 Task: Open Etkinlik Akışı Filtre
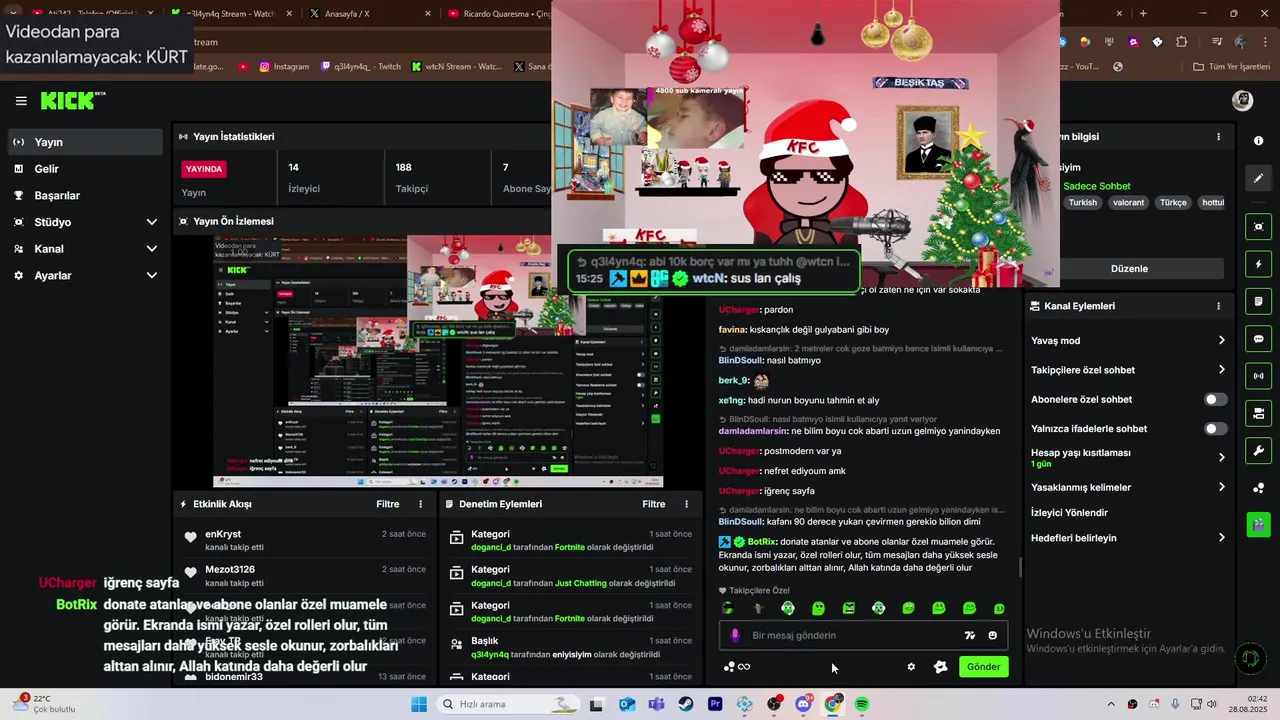tap(388, 504)
